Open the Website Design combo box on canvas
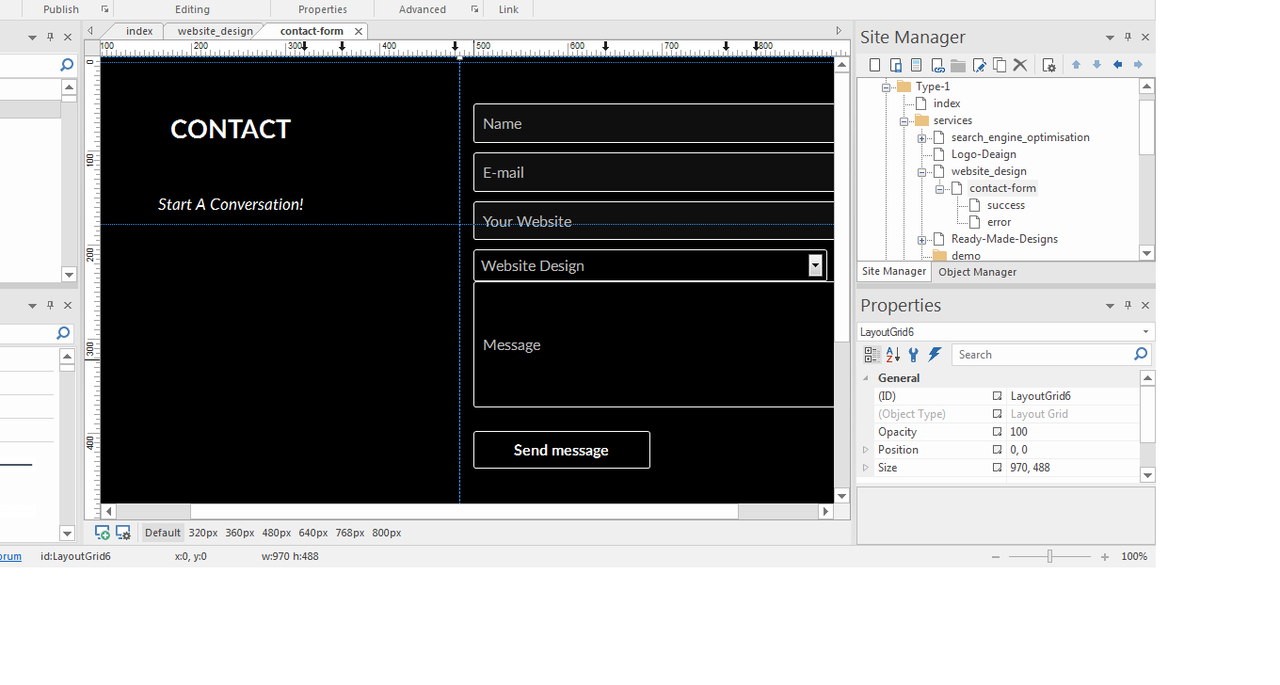 pos(816,265)
